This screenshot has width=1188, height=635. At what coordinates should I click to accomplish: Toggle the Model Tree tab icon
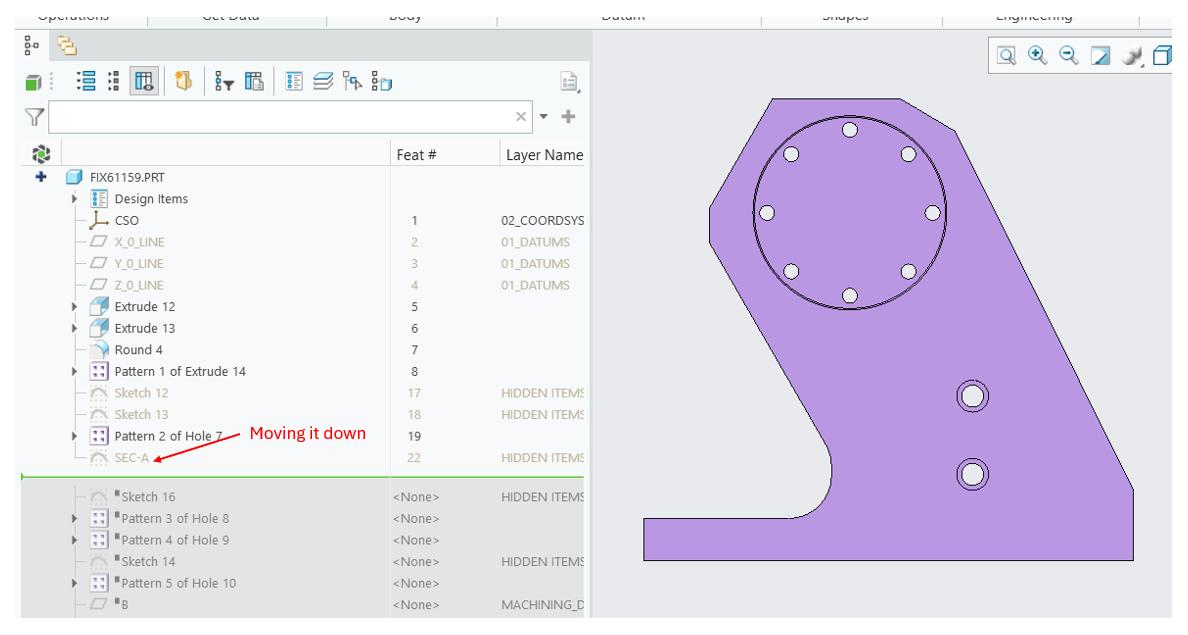click(30, 45)
